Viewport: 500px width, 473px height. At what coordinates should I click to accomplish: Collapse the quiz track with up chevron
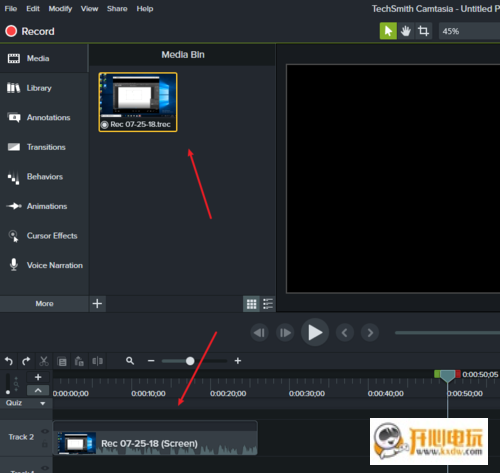click(38, 390)
